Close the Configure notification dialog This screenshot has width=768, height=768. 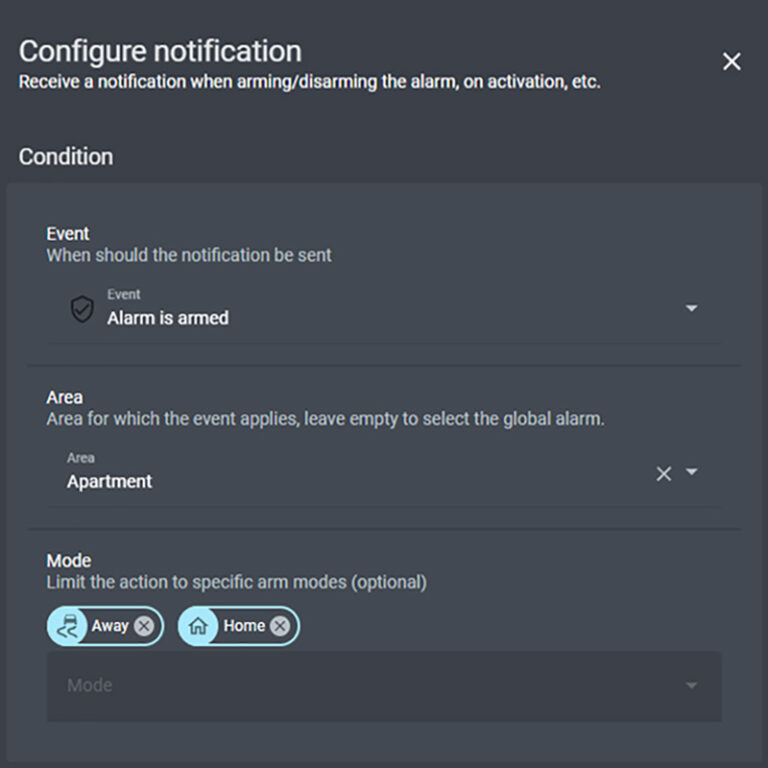pyautogui.click(x=732, y=62)
